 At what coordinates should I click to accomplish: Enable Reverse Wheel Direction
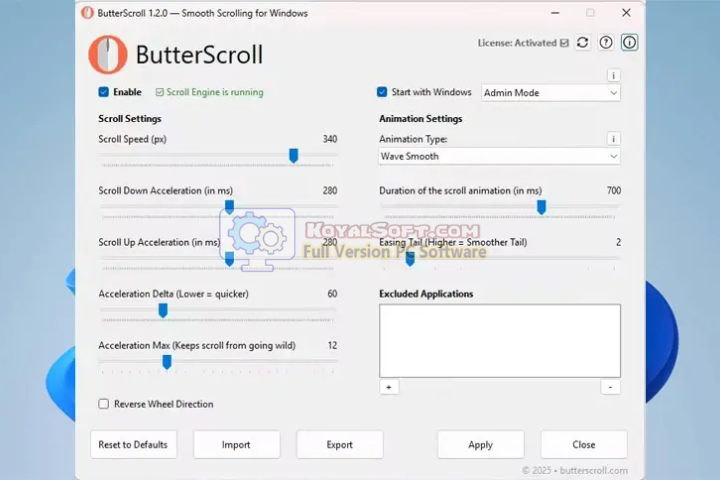click(x=103, y=404)
